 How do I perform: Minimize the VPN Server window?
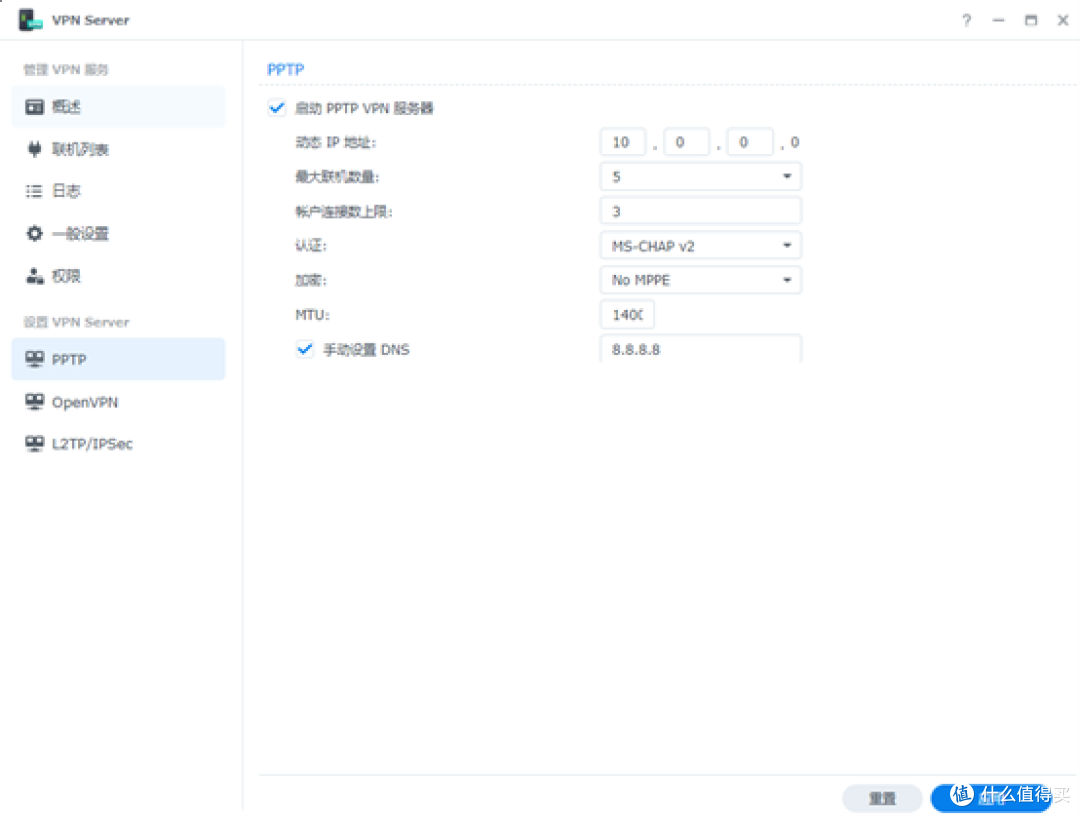coord(998,21)
